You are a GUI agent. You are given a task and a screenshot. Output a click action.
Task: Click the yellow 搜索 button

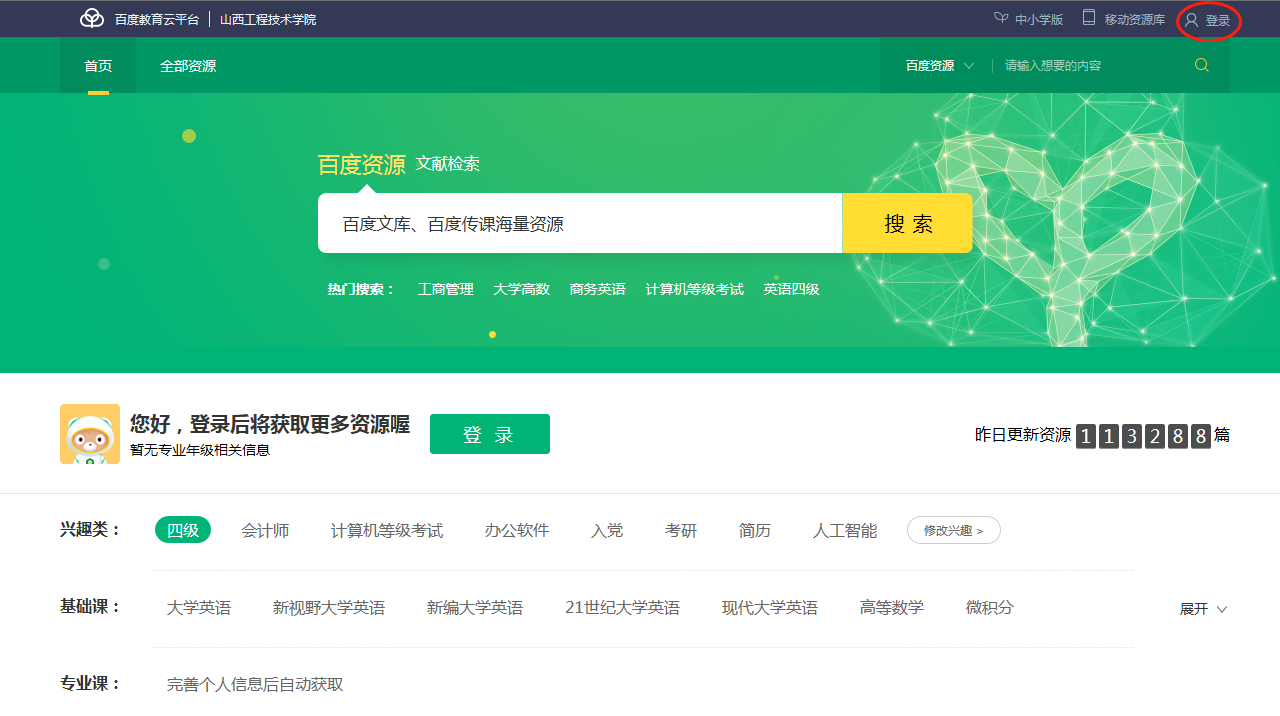908,223
